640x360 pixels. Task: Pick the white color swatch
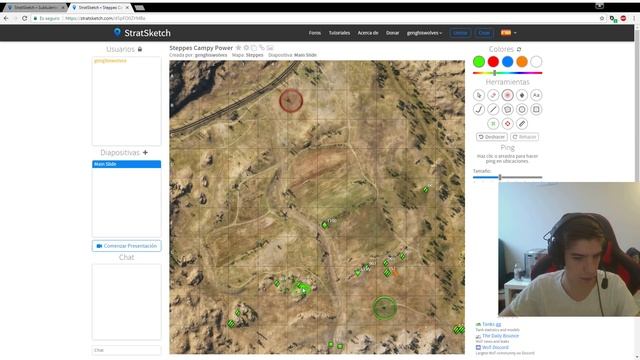point(536,62)
